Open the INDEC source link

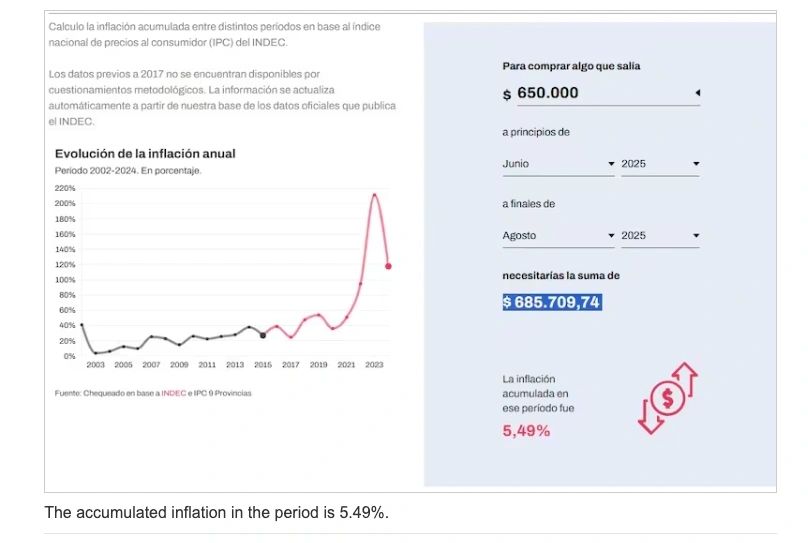(173, 393)
